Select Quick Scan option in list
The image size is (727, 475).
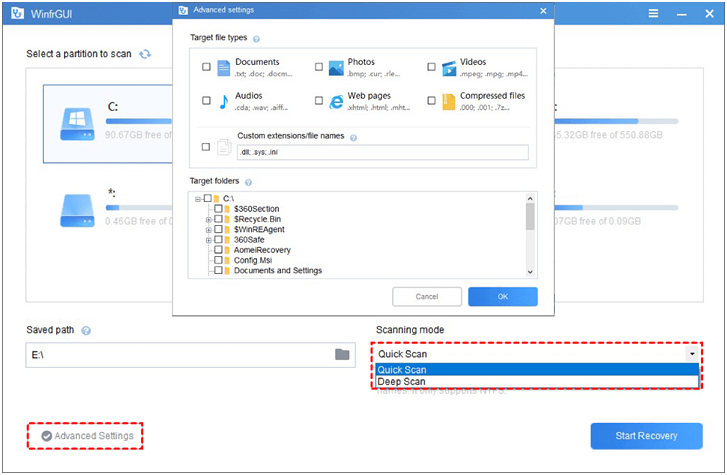[401, 369]
